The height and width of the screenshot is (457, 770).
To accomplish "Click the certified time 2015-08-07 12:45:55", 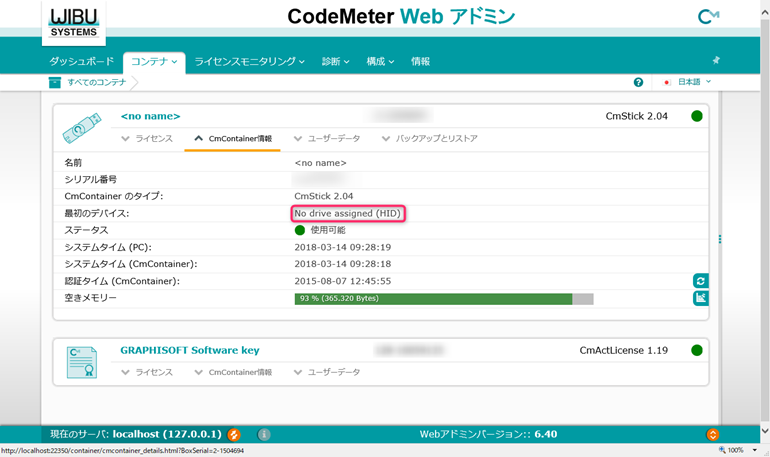I will pyautogui.click(x=343, y=281).
